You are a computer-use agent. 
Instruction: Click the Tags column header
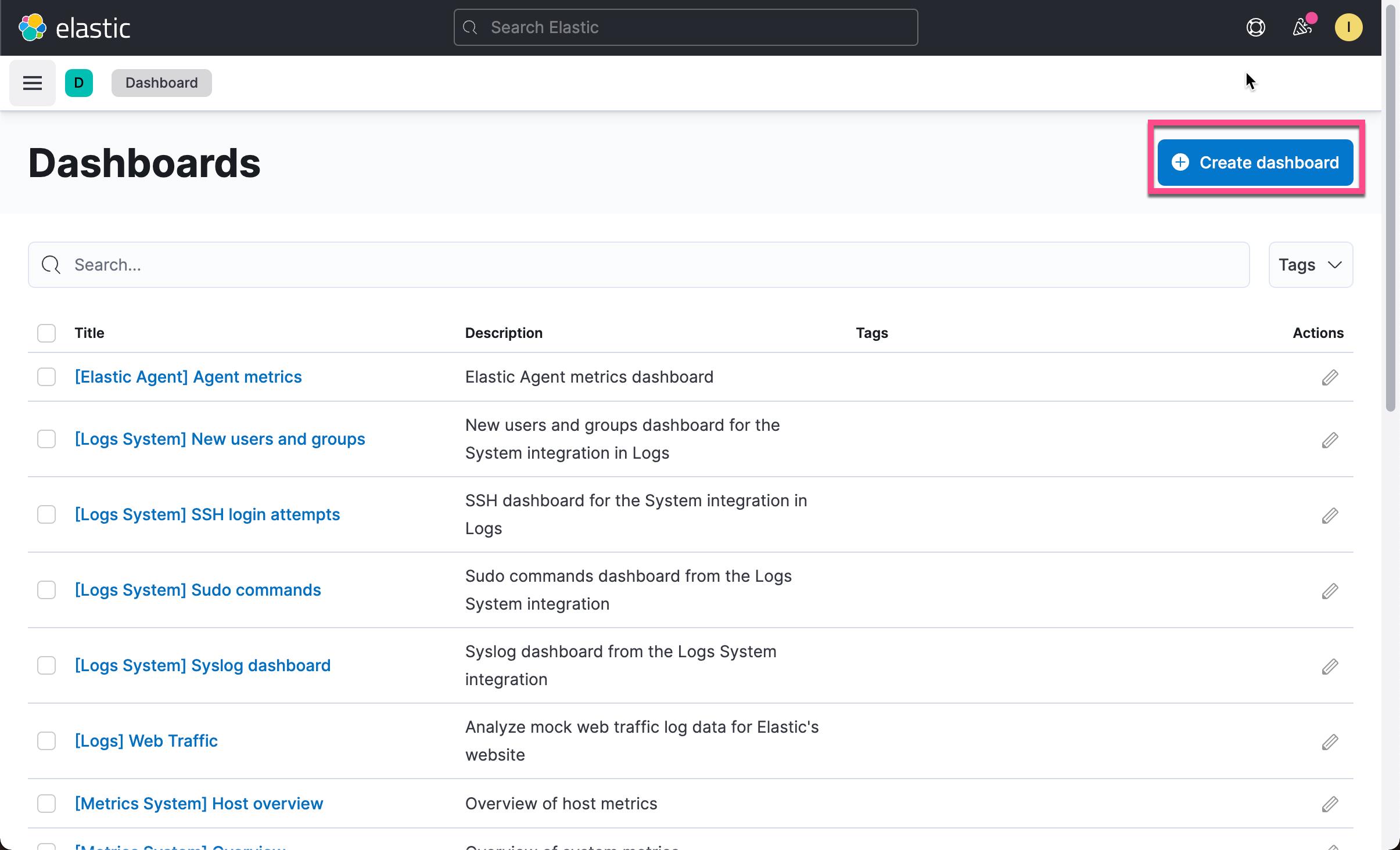point(871,333)
